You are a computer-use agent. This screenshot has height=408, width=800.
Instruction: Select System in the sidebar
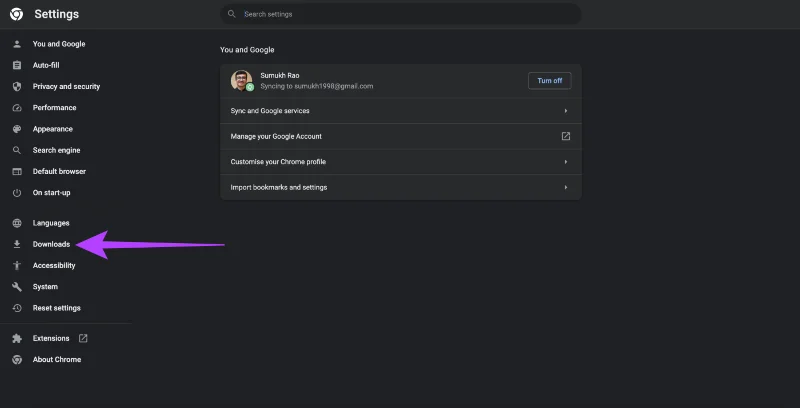point(45,287)
